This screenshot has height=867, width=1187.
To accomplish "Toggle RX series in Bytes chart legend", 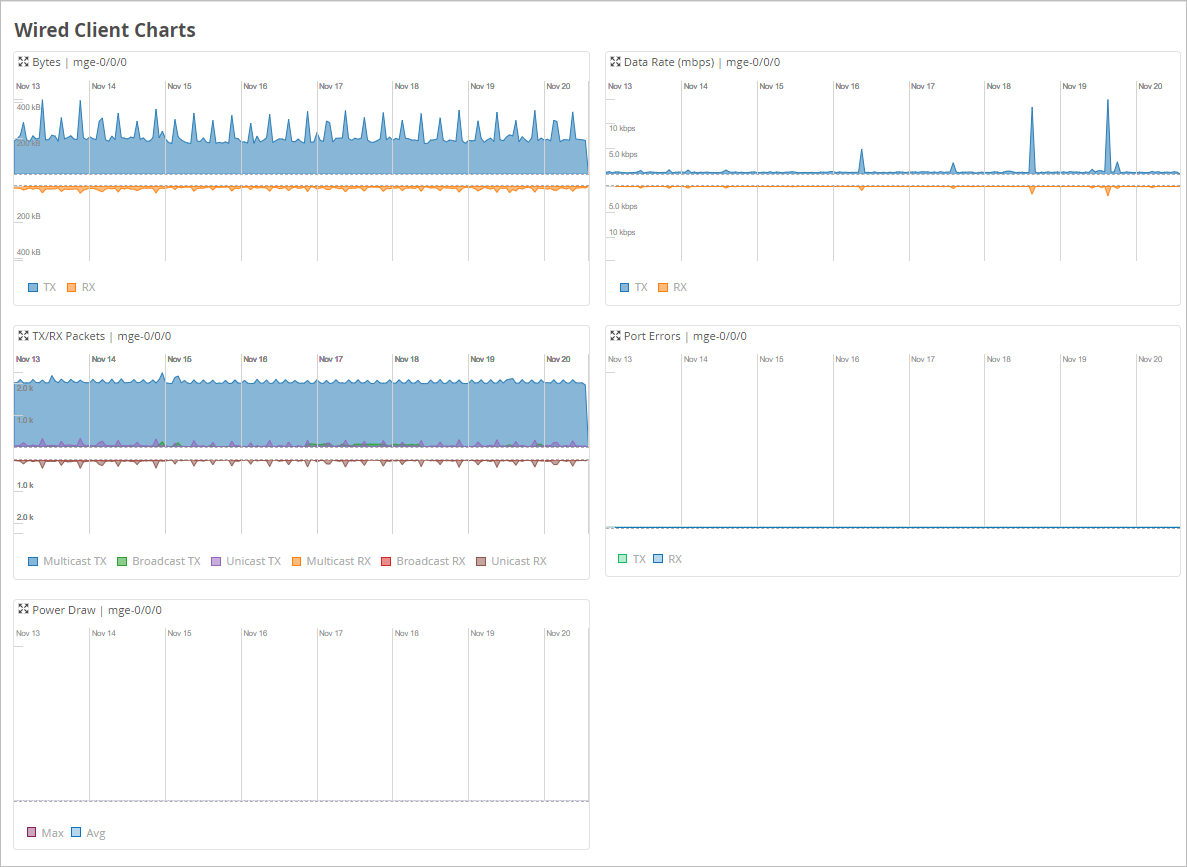I will [x=81, y=287].
